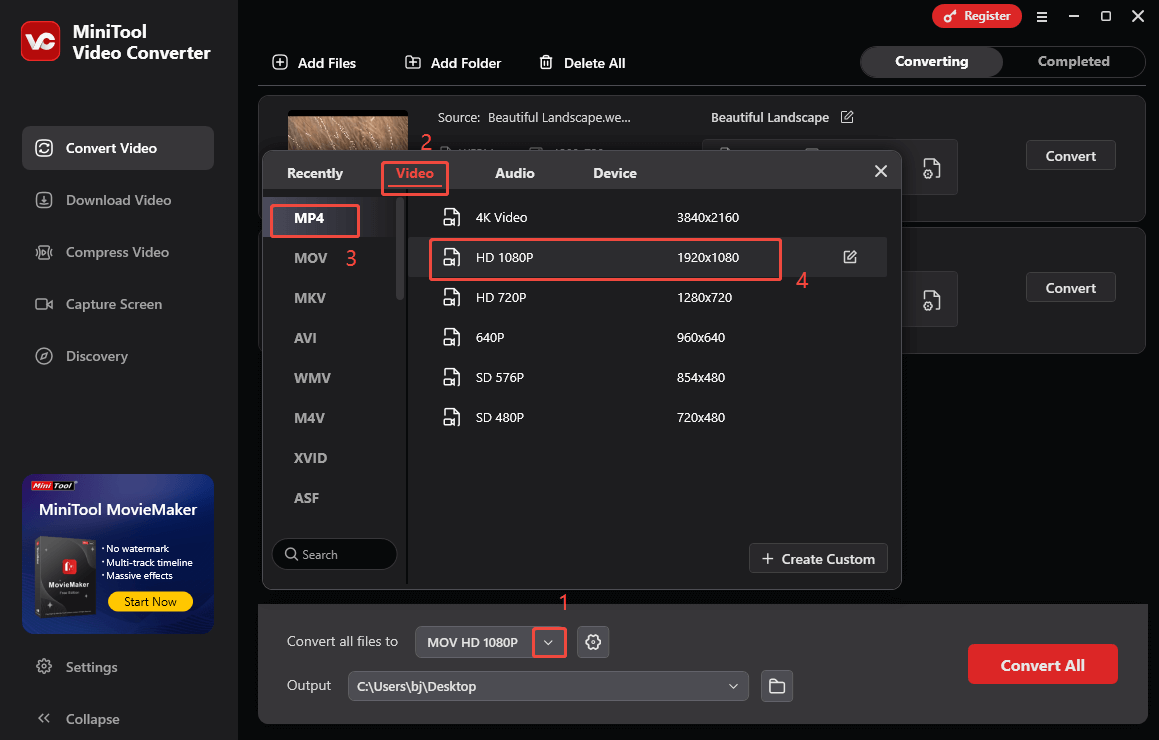Open the Convert Video section
Image resolution: width=1159 pixels, height=740 pixels.
(118, 148)
